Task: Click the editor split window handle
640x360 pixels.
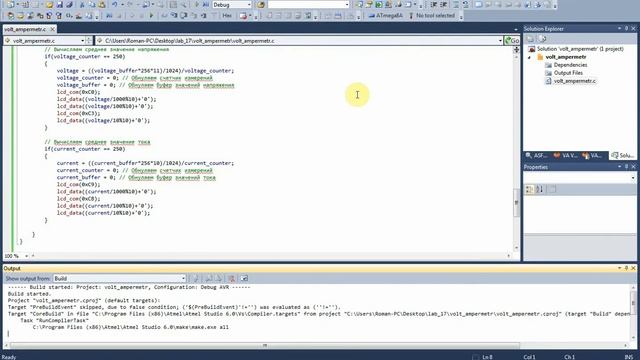Action: coord(516,49)
